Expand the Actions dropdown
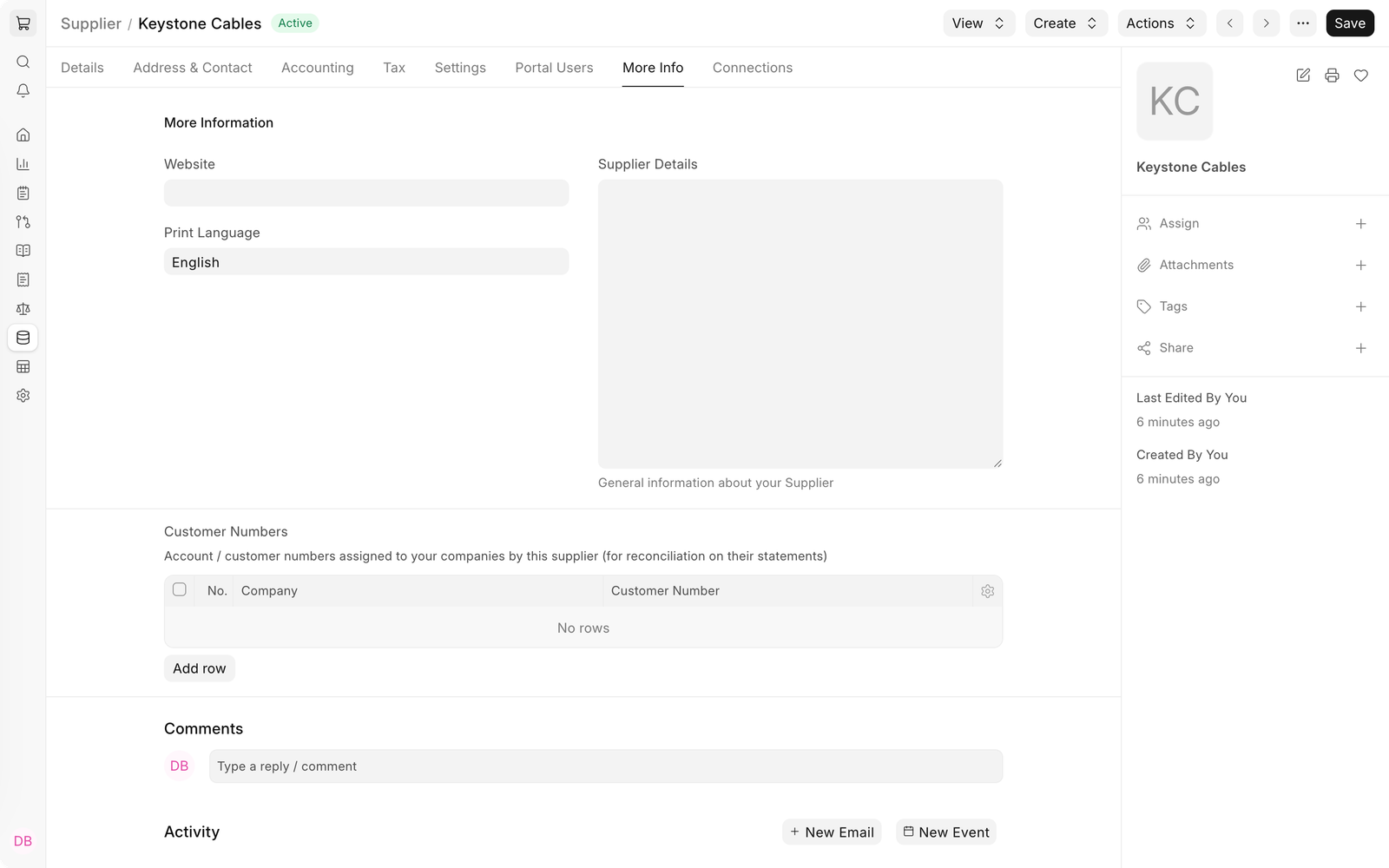This screenshot has height=868, width=1389. click(x=1162, y=23)
